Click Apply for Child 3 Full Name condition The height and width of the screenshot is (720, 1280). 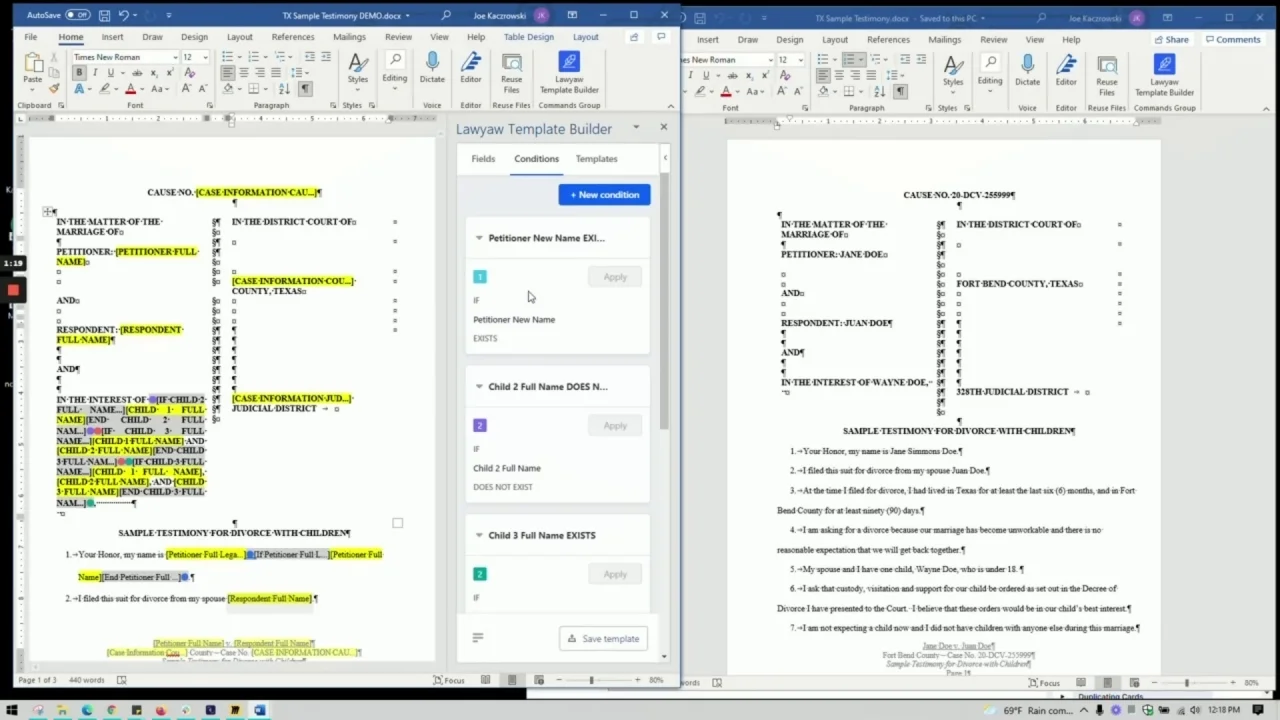615,574
